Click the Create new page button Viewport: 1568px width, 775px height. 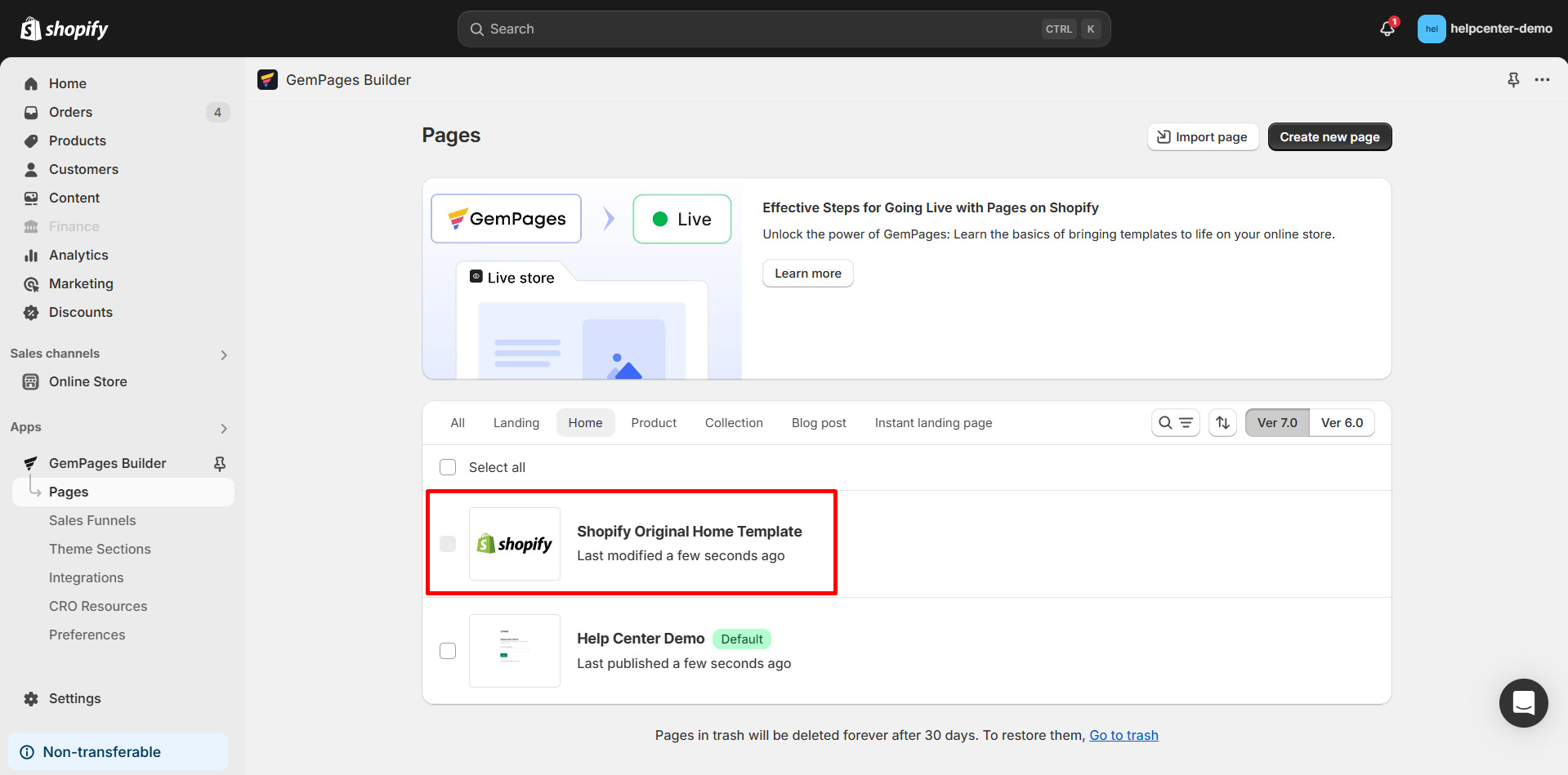1329,137
